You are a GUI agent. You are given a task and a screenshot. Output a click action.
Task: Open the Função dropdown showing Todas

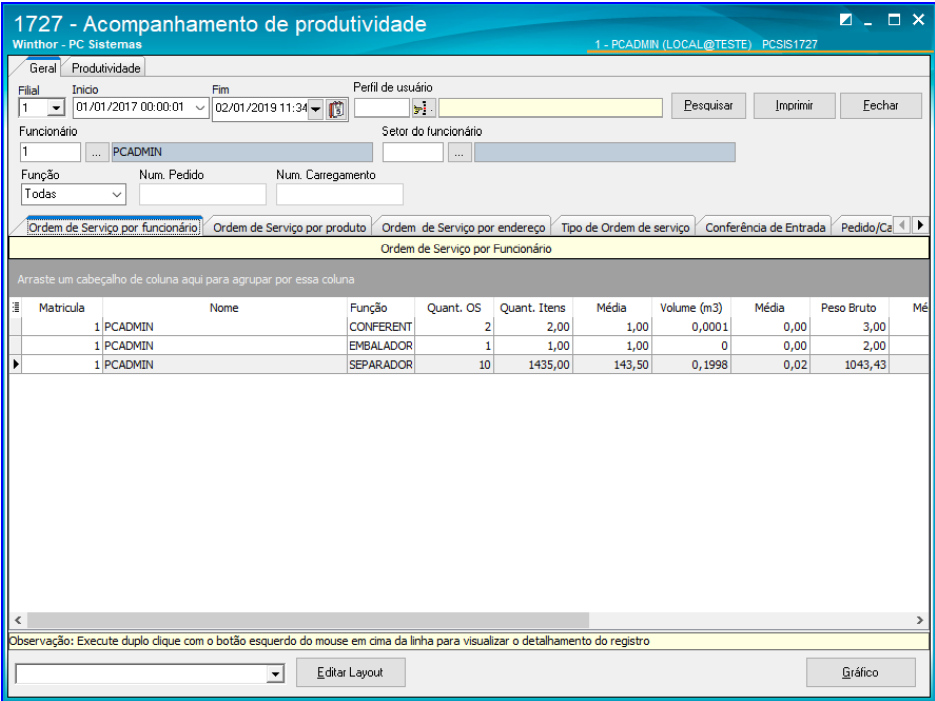click(x=116, y=194)
